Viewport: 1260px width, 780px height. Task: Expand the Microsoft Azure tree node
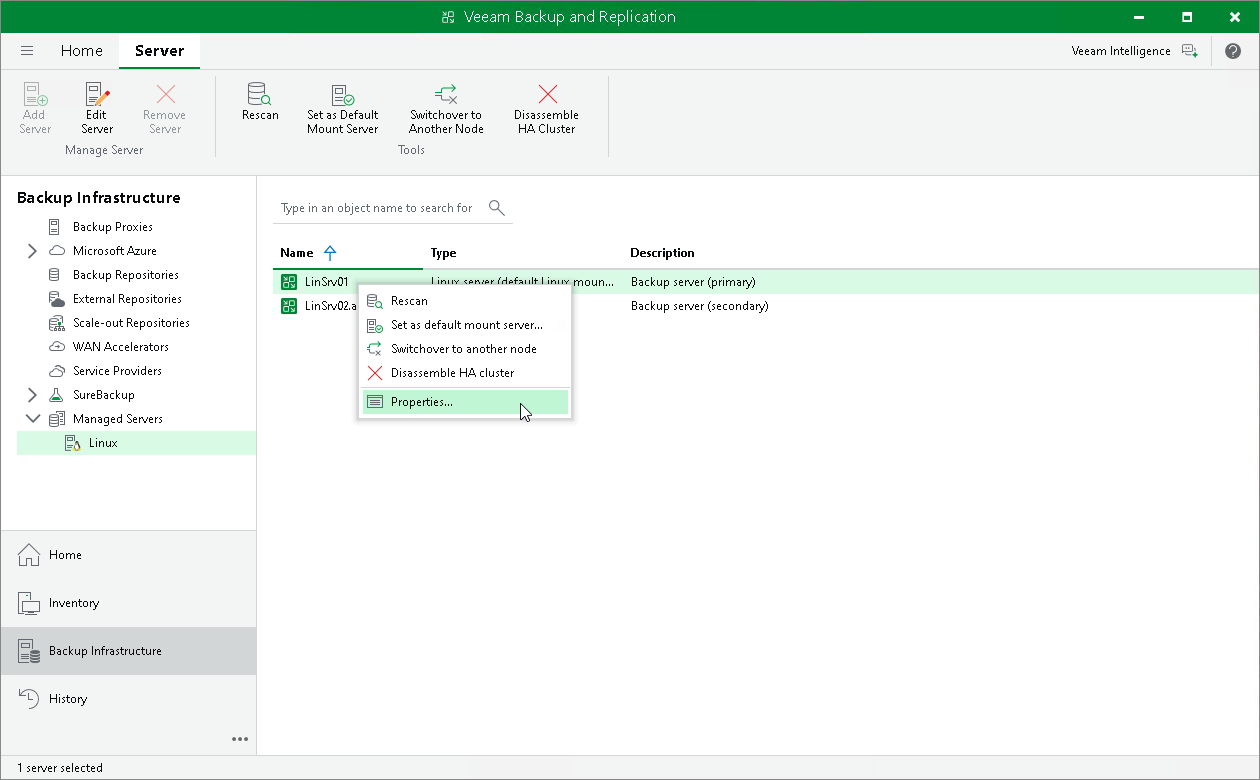32,250
